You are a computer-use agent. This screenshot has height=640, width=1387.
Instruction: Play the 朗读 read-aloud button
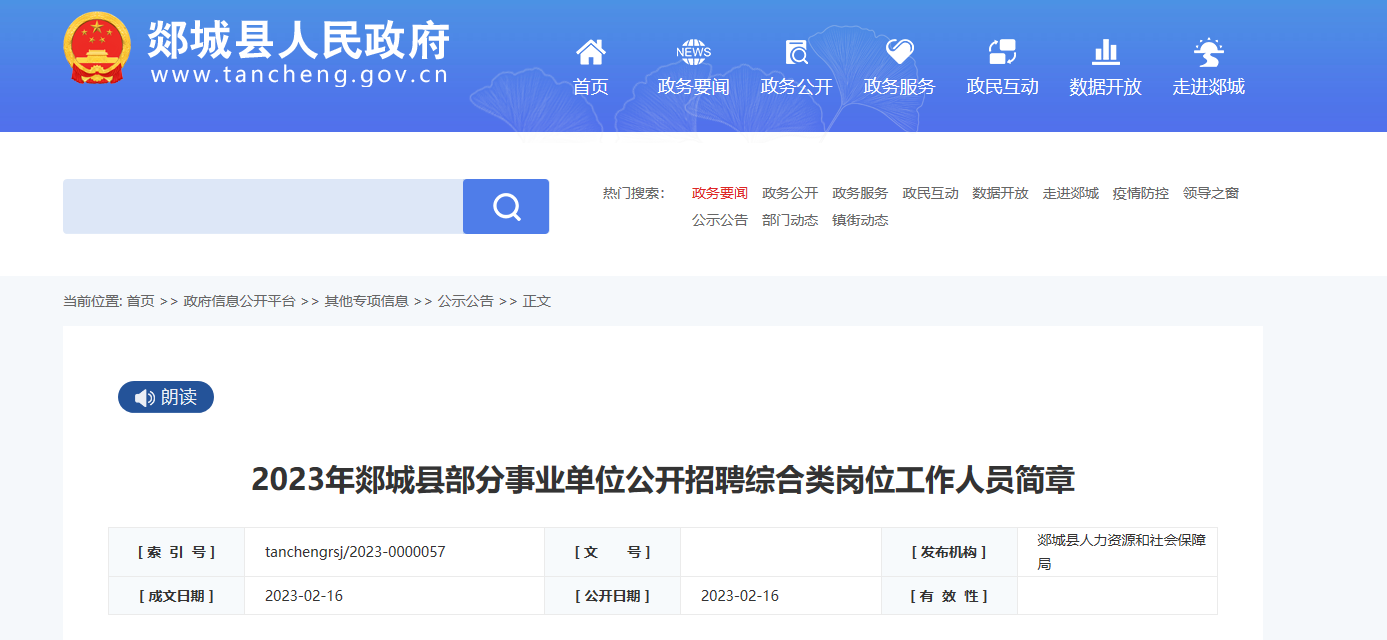(166, 397)
